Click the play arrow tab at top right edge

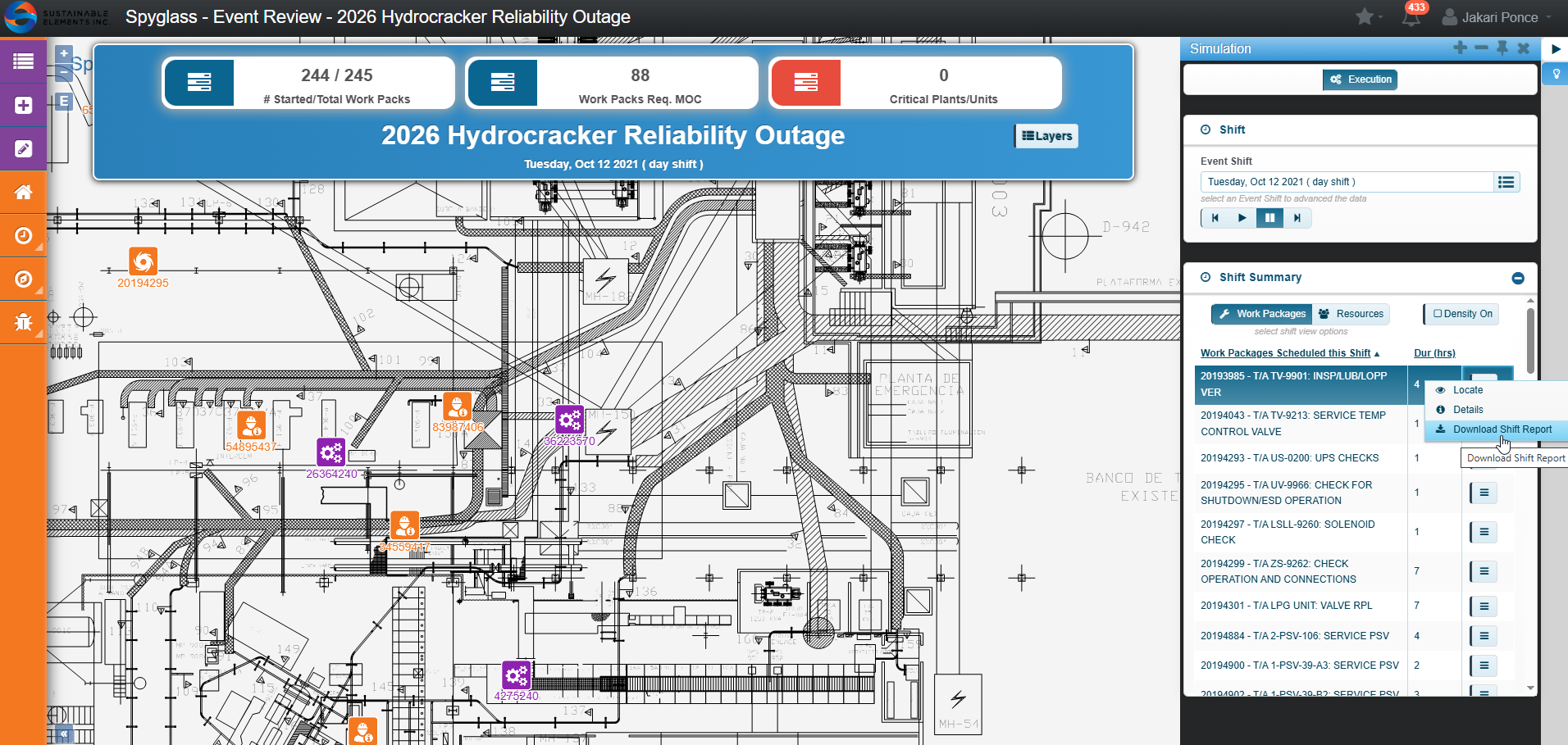click(x=1555, y=49)
